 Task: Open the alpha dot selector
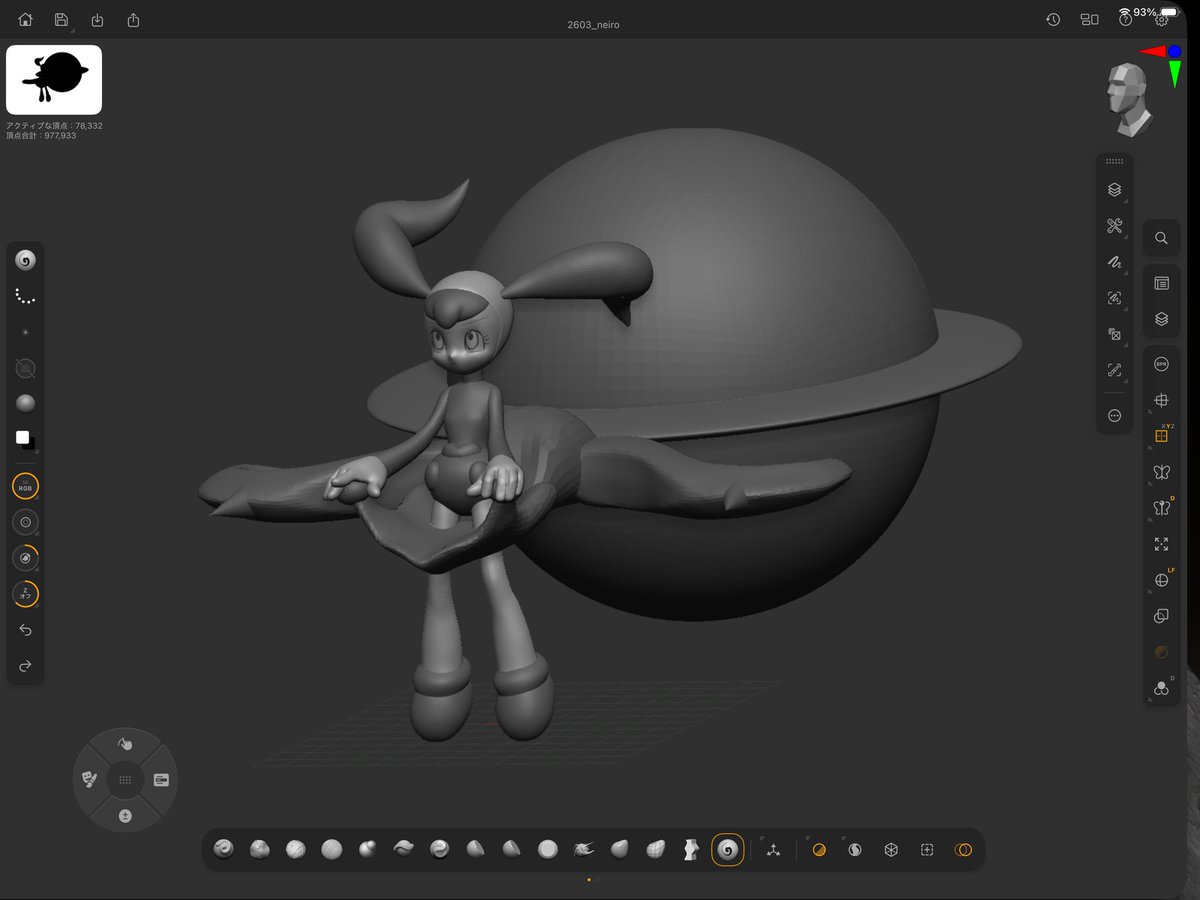coord(26,332)
